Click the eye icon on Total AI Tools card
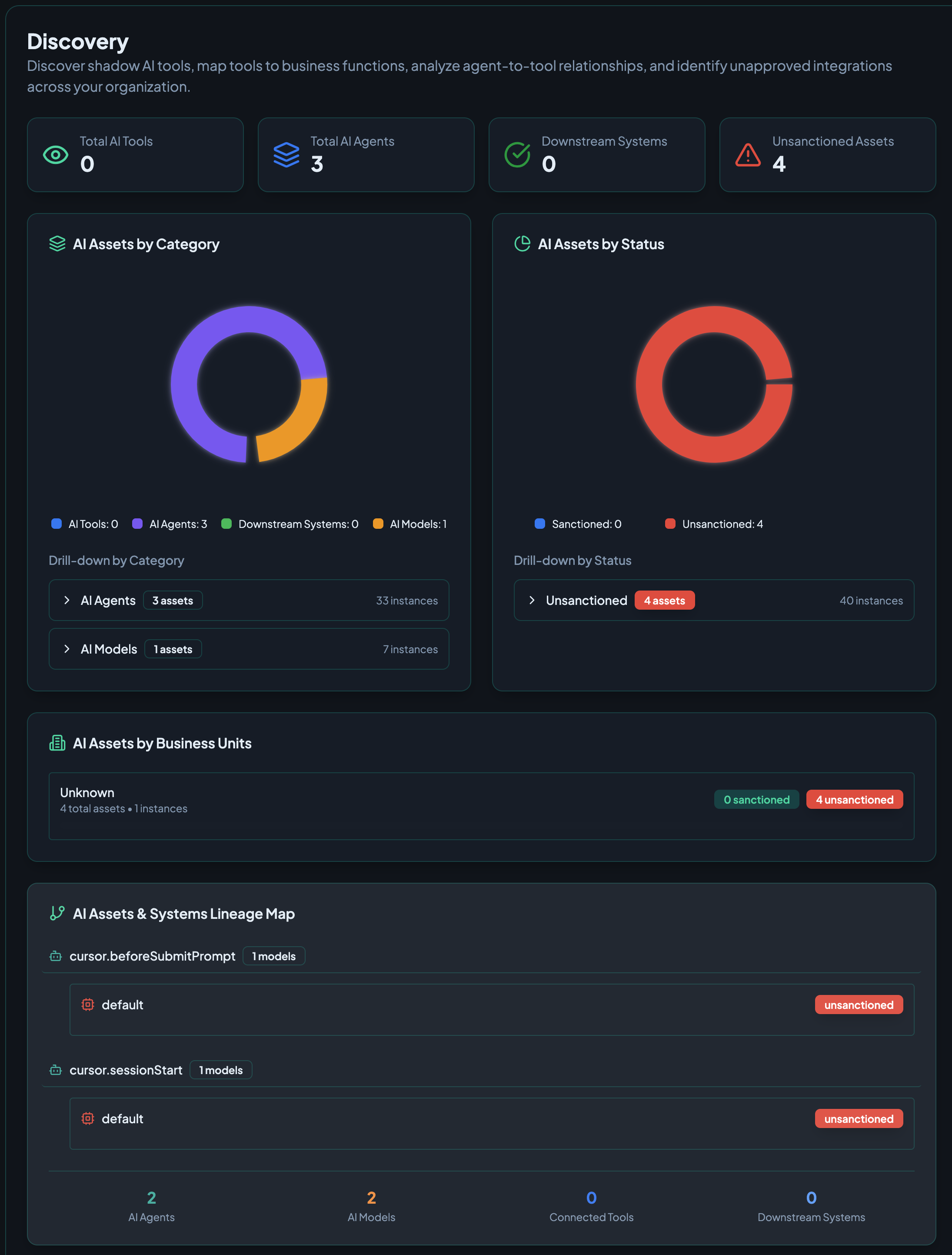 56,155
